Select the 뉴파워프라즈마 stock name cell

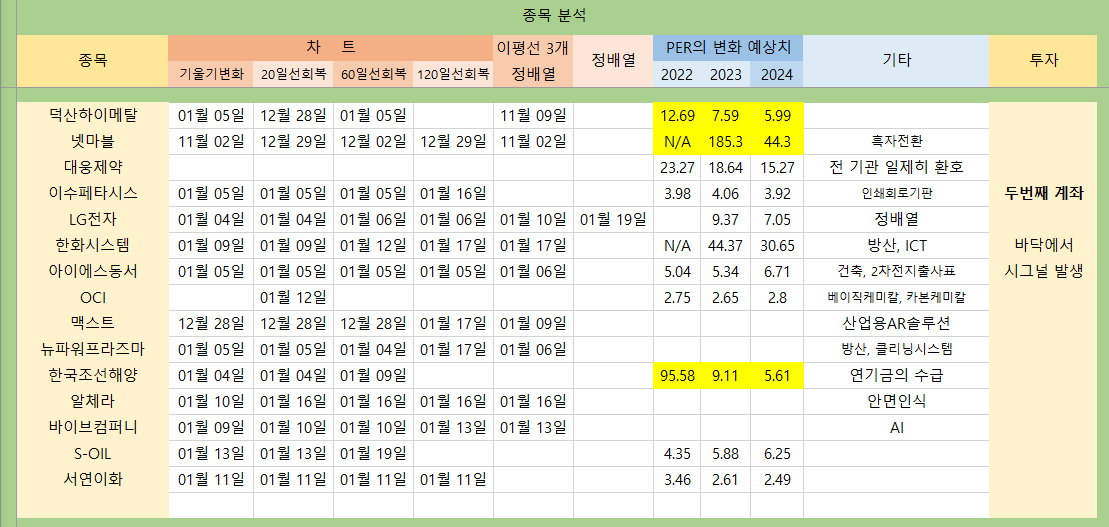tap(93, 349)
